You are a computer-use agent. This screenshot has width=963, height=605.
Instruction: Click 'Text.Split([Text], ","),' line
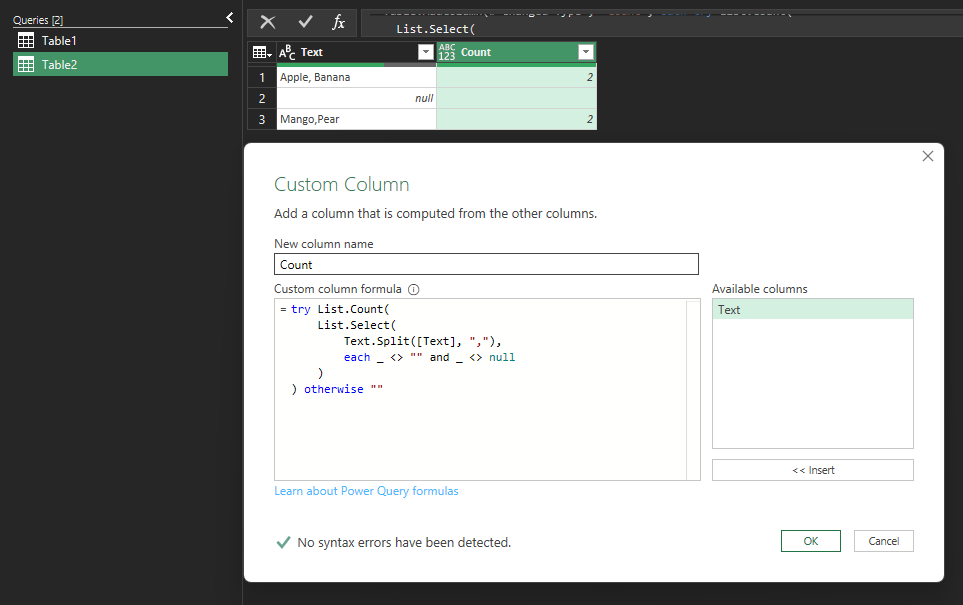coord(423,341)
